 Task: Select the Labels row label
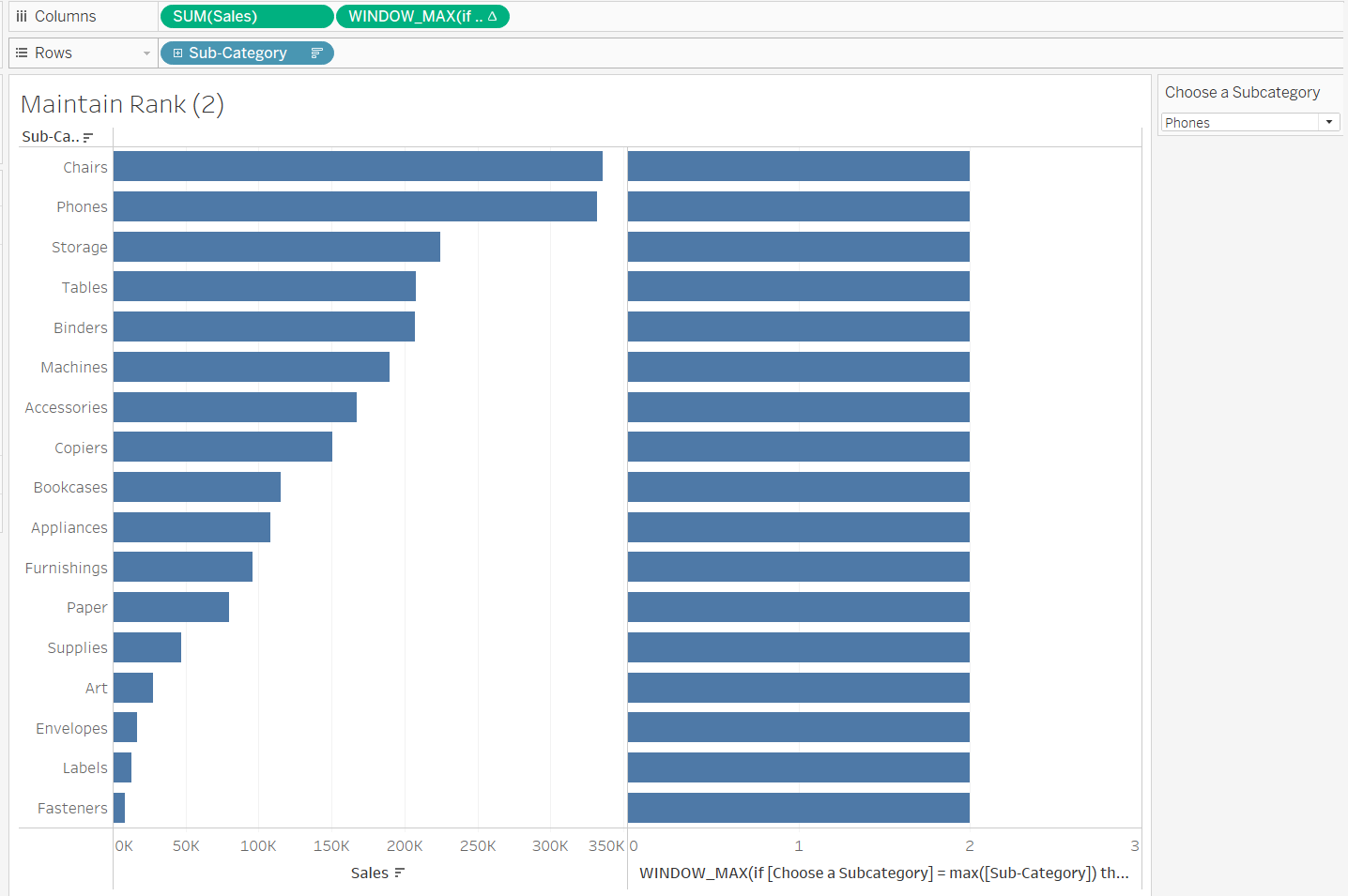pyautogui.click(x=85, y=767)
